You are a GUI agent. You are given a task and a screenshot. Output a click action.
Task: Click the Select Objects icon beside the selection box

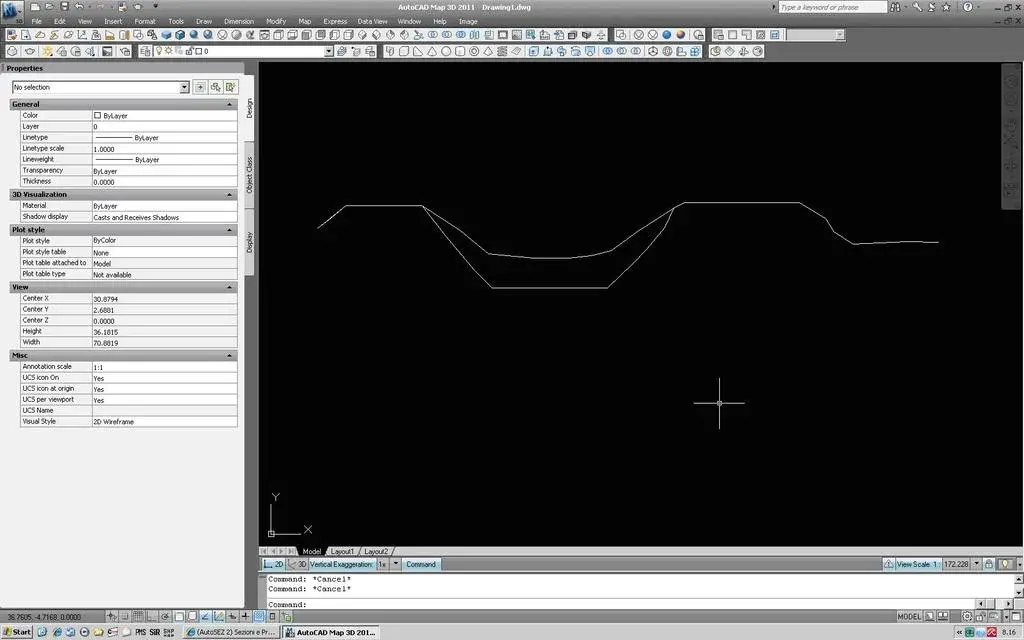pos(216,87)
